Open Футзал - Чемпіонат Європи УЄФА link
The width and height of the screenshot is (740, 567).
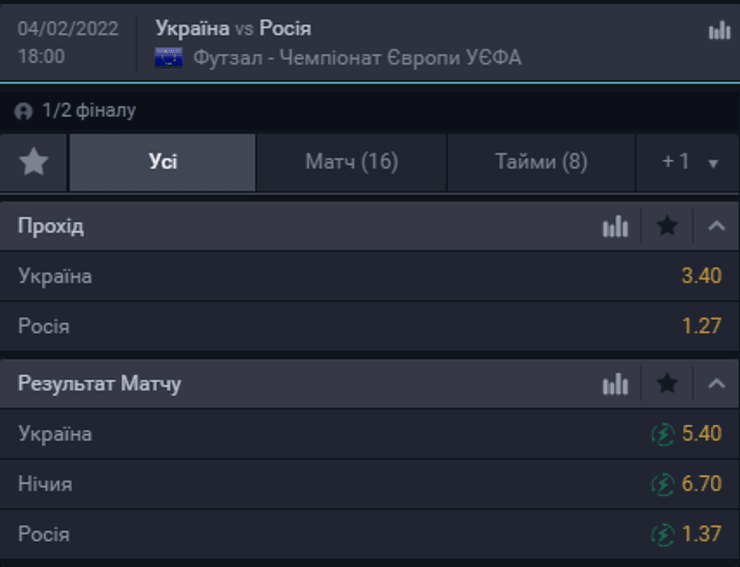click(x=357, y=58)
